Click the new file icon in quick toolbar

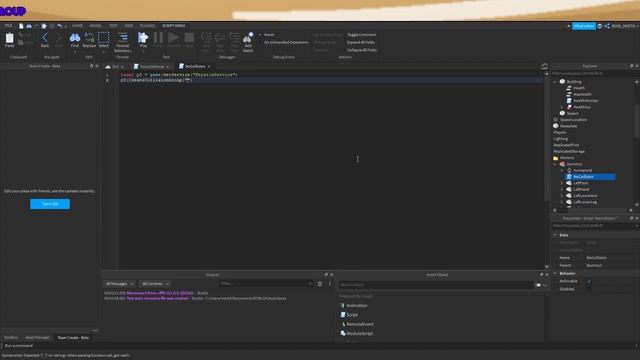coord(21,26)
